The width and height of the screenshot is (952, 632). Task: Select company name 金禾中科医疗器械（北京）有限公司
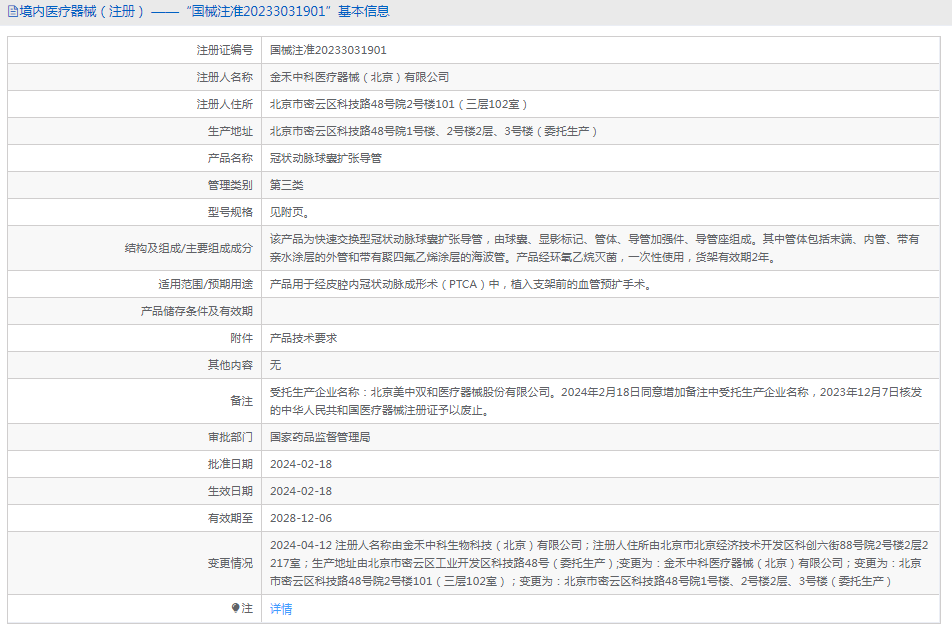coord(359,78)
